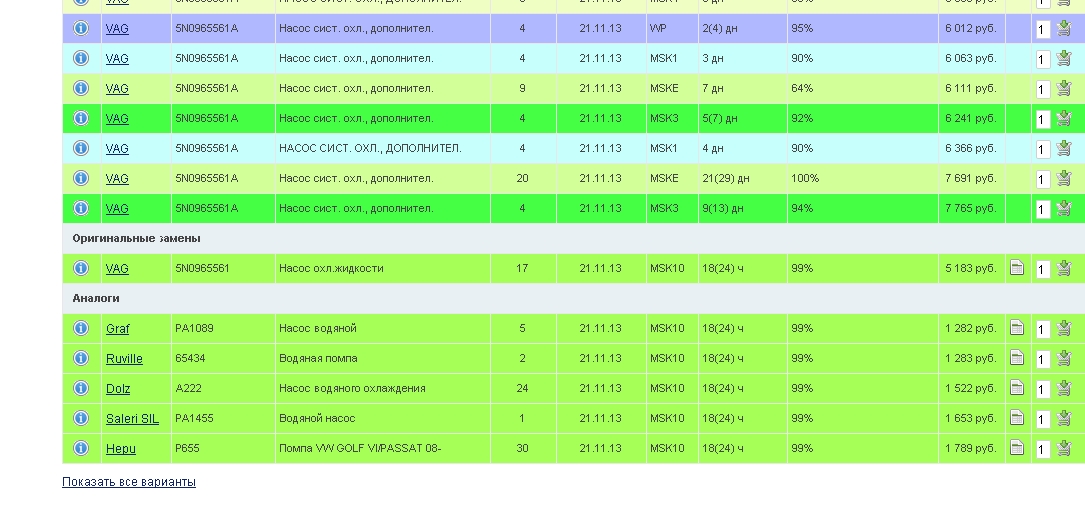Image resolution: width=1085 pixels, height=507 pixels.
Task: Add the 6 012 руб. VAG item to cart
Action: point(1064,28)
